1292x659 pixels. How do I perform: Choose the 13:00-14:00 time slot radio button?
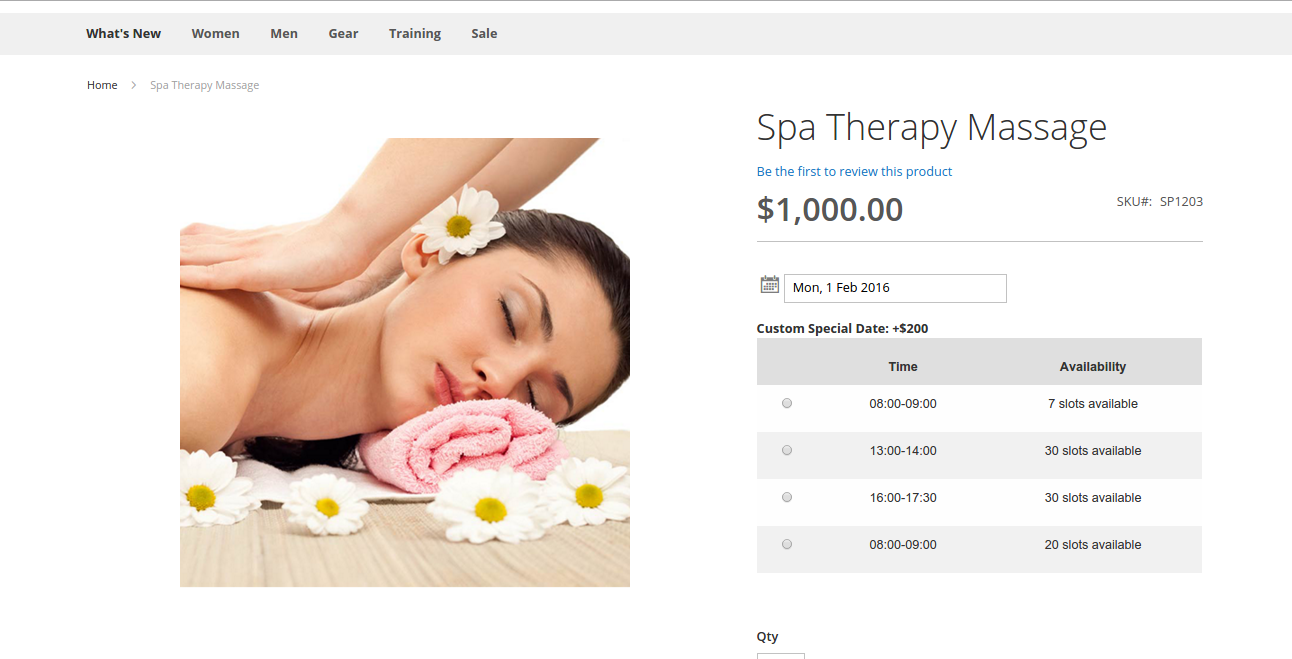click(x=787, y=450)
